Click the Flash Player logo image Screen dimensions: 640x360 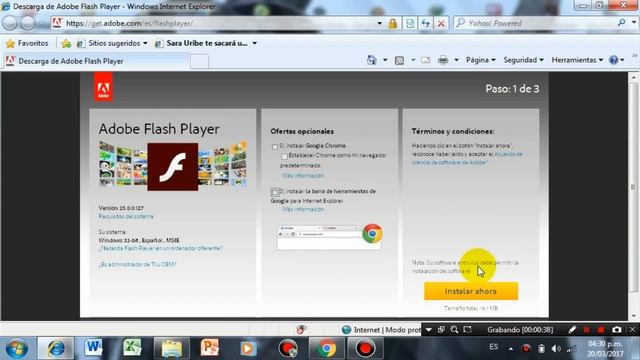(x=173, y=167)
